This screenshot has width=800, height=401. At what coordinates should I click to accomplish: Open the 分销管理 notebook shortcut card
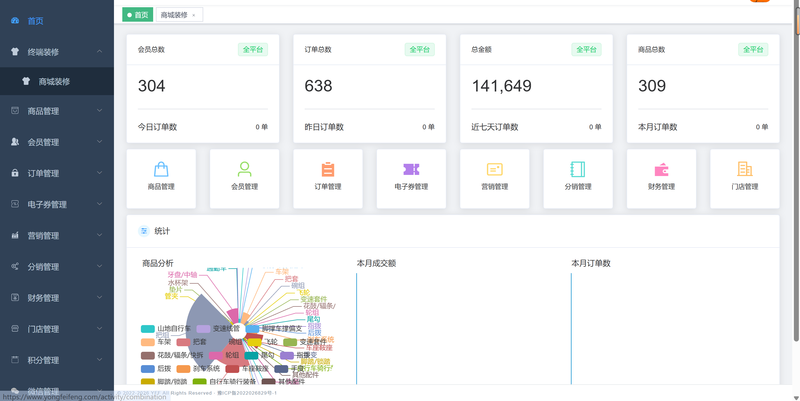(x=578, y=179)
